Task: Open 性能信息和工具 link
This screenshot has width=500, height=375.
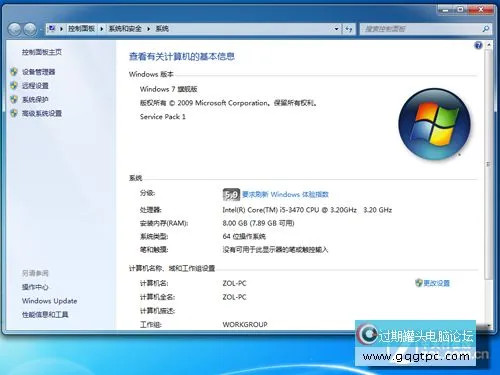Action: click(45, 314)
